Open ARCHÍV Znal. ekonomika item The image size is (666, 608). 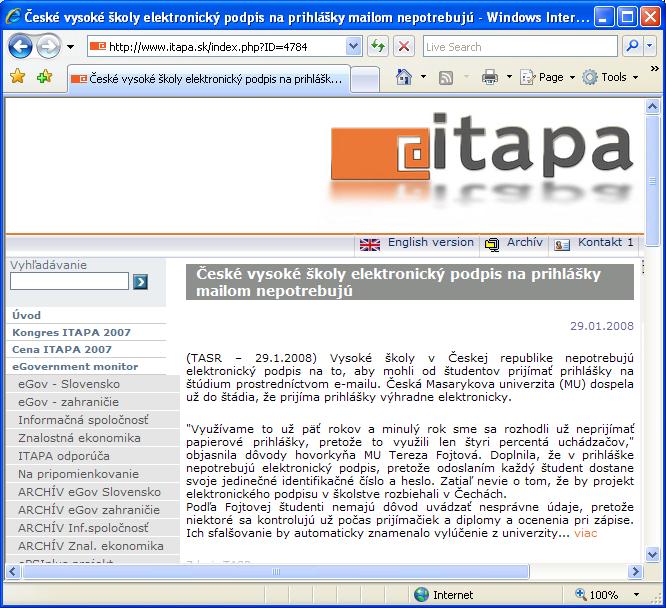93,546
